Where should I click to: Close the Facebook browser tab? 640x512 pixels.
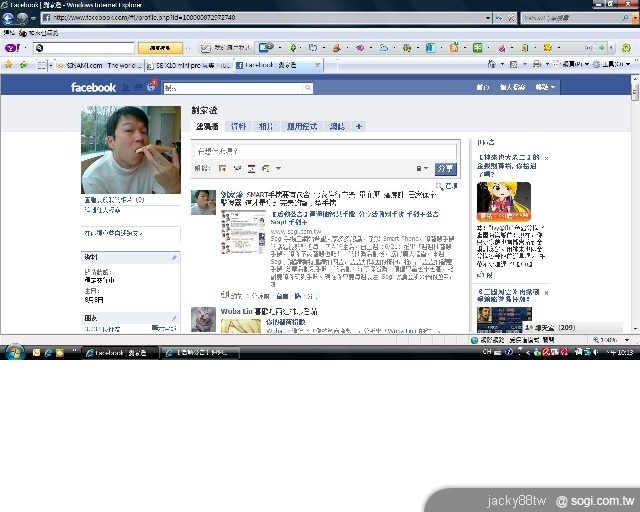point(318,65)
